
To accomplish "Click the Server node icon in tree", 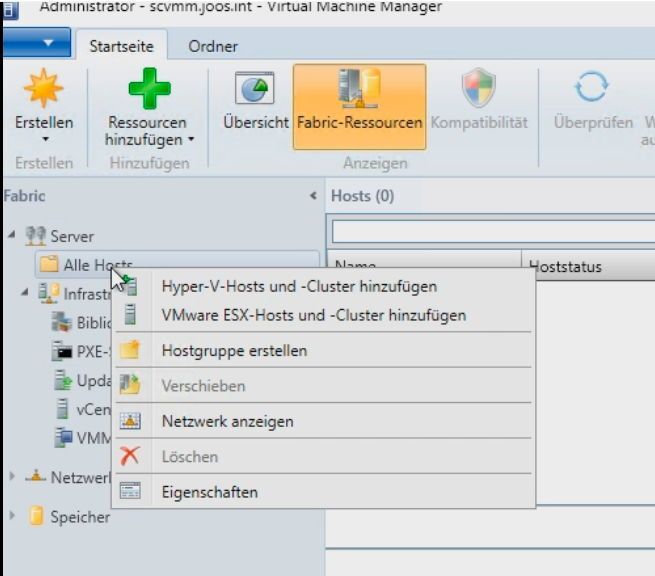I will point(35,236).
